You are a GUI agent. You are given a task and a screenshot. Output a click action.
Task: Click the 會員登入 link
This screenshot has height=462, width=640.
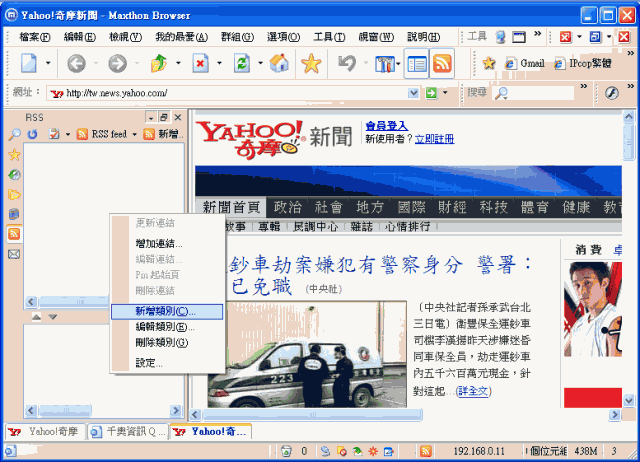[387, 126]
